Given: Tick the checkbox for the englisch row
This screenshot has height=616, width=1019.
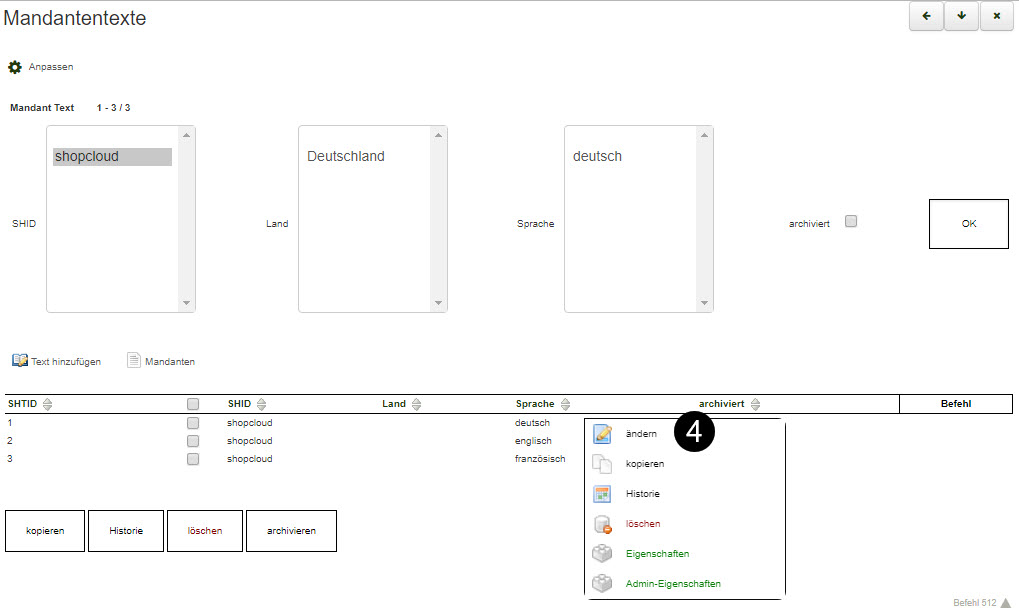Looking at the screenshot, I should (193, 441).
